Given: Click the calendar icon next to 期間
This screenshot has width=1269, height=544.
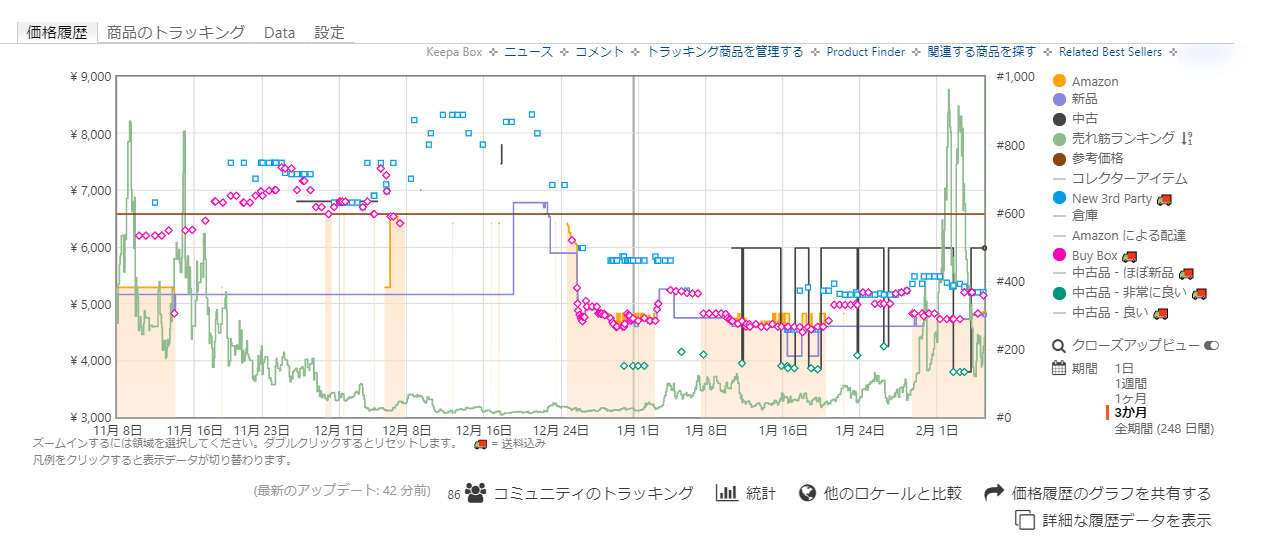Looking at the screenshot, I should (x=1059, y=368).
